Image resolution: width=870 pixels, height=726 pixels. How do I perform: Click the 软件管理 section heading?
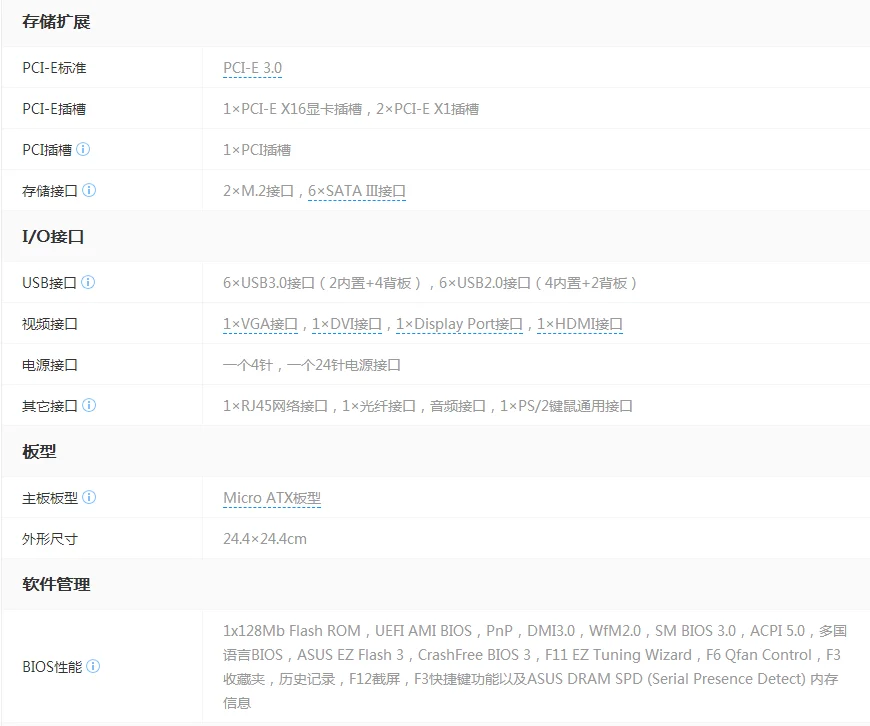[x=56, y=584]
